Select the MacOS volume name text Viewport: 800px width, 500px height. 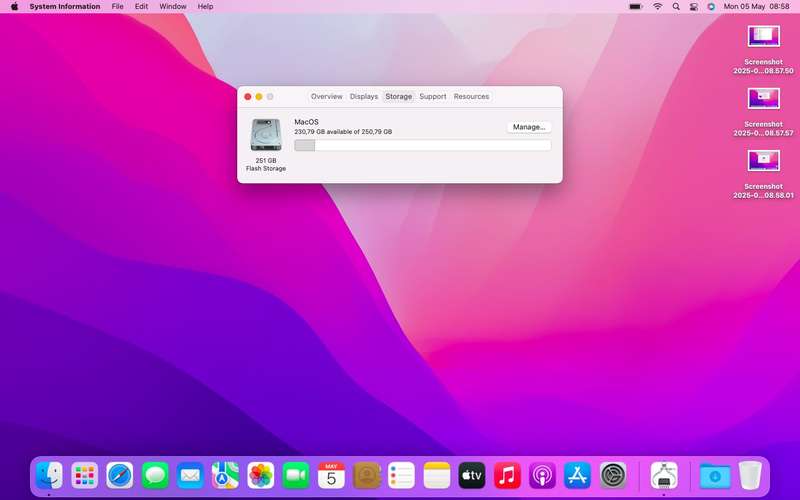(x=306, y=122)
